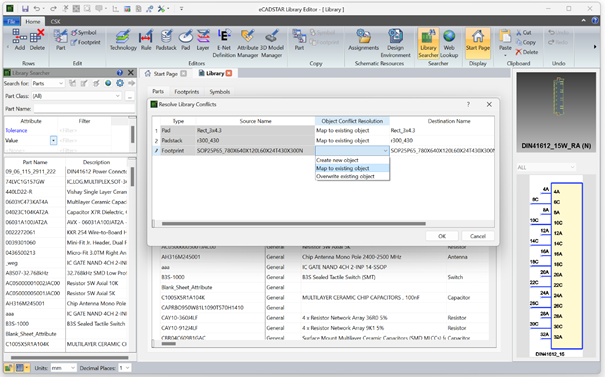Screen dimensions: 605x377
Task: Switch to the Start Page document tab
Action: tap(165, 73)
